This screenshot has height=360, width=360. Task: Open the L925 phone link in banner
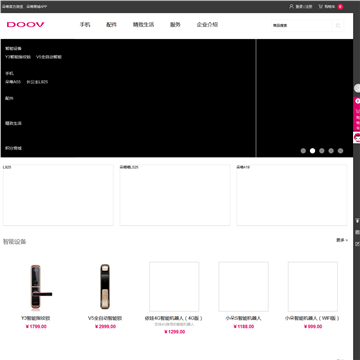click(37, 82)
